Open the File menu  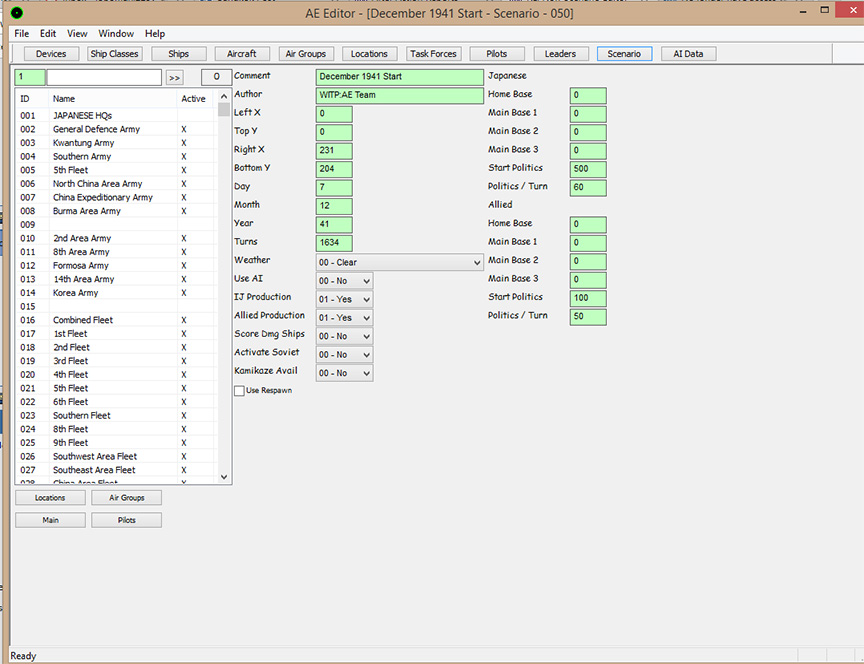pos(21,34)
